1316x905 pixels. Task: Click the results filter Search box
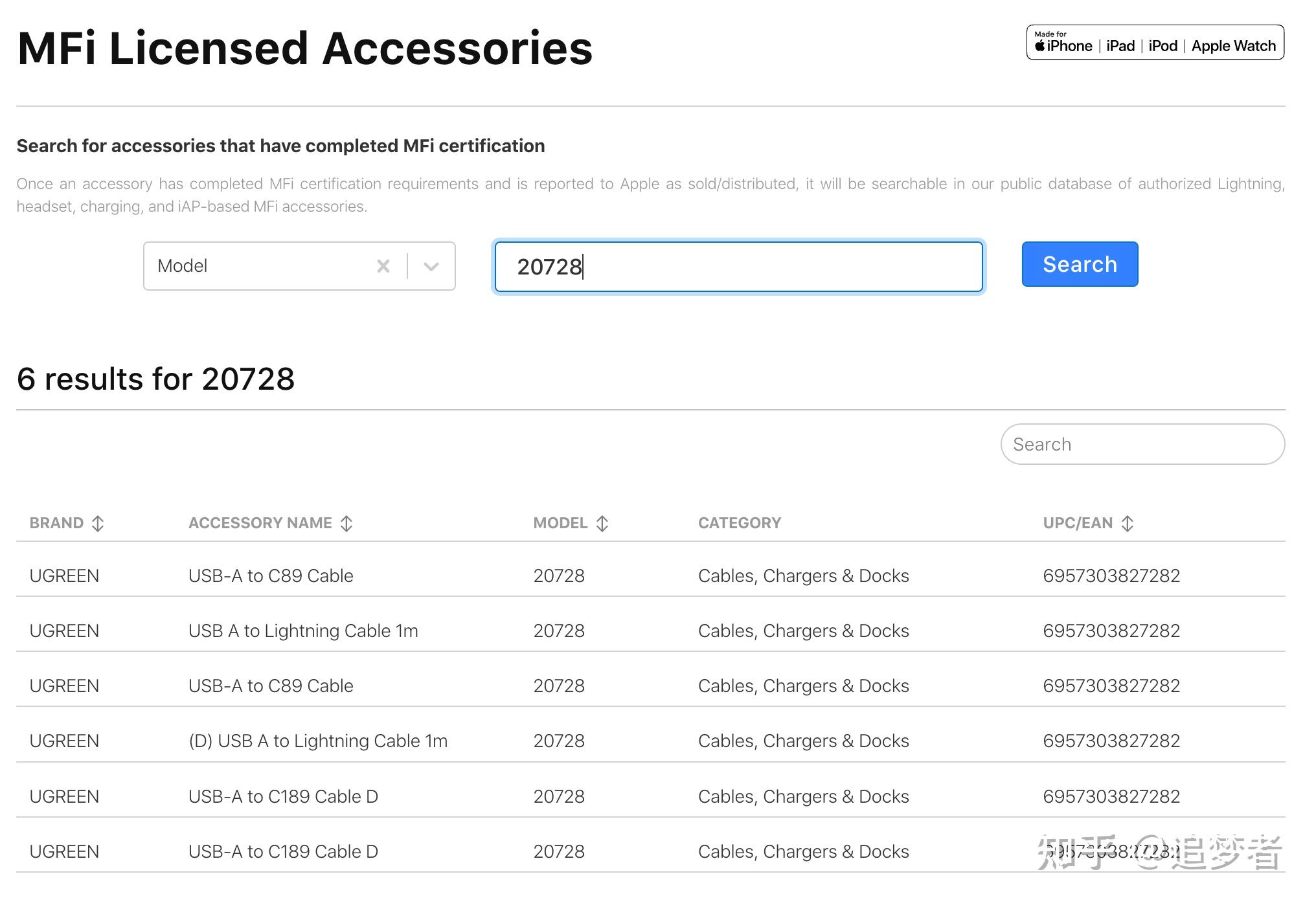coord(1142,444)
